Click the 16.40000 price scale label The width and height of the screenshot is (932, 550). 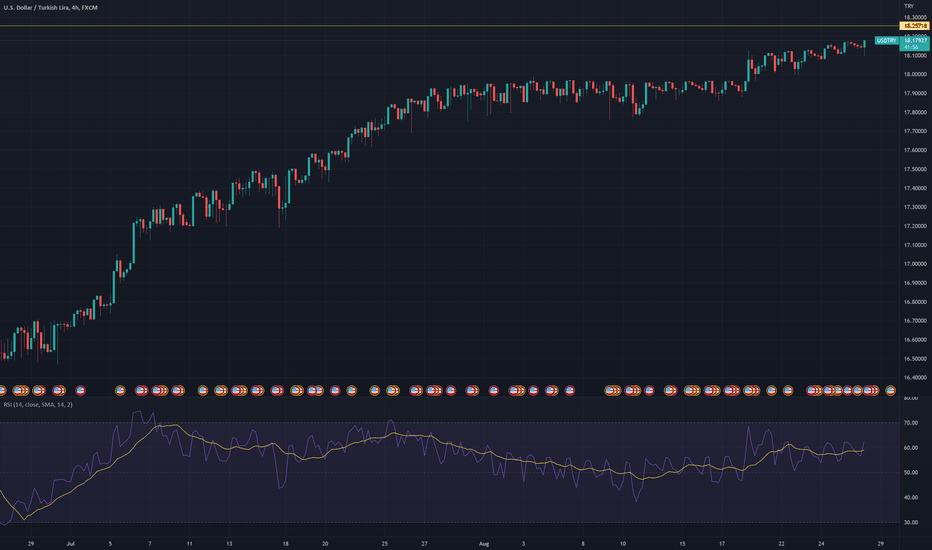point(915,378)
